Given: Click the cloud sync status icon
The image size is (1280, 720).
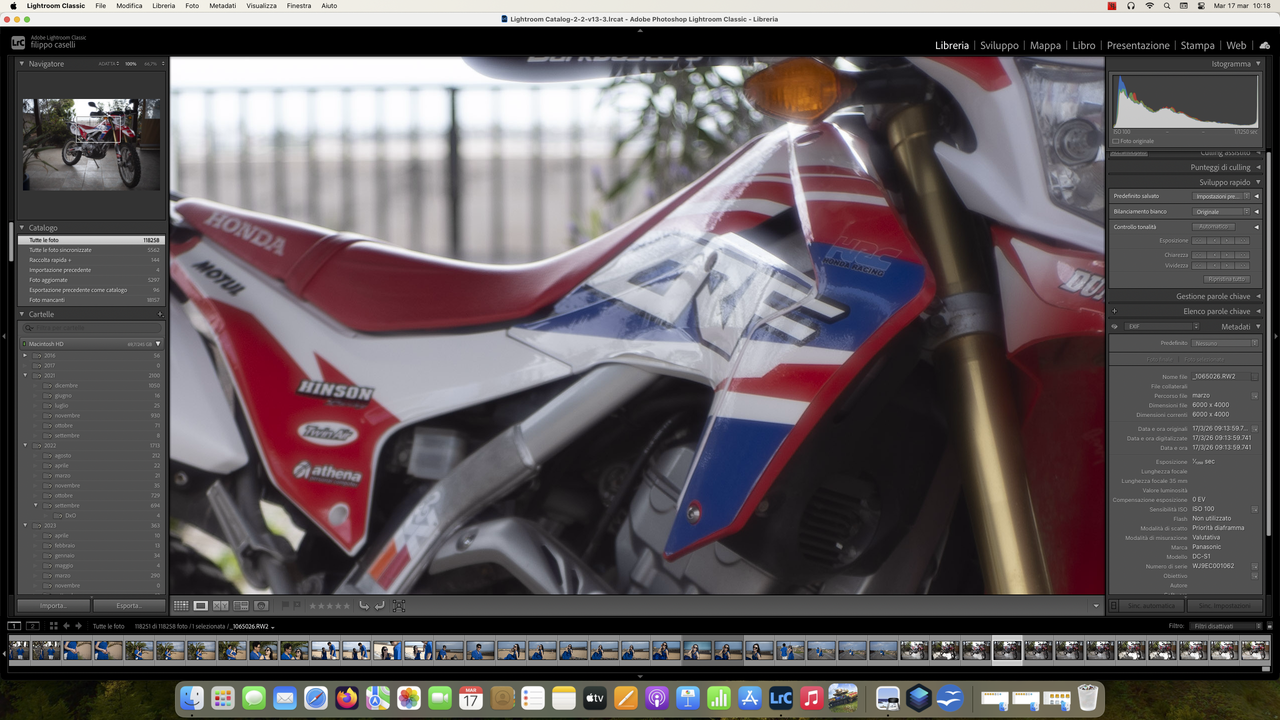Looking at the screenshot, I should pyautogui.click(x=1265, y=45).
